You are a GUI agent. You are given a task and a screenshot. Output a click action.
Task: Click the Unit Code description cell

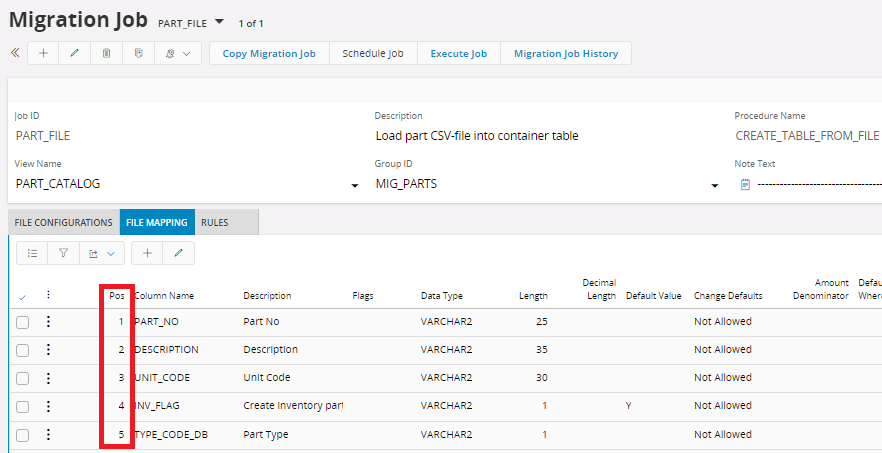267,378
